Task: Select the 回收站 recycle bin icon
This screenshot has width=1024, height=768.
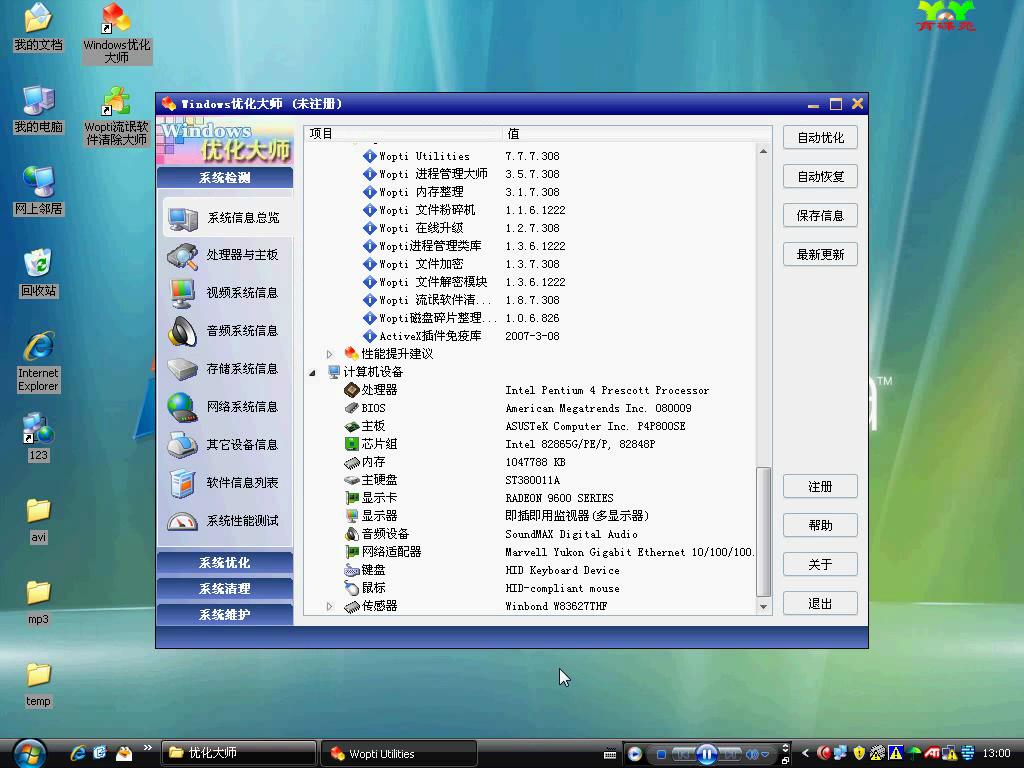Action: pos(38,273)
